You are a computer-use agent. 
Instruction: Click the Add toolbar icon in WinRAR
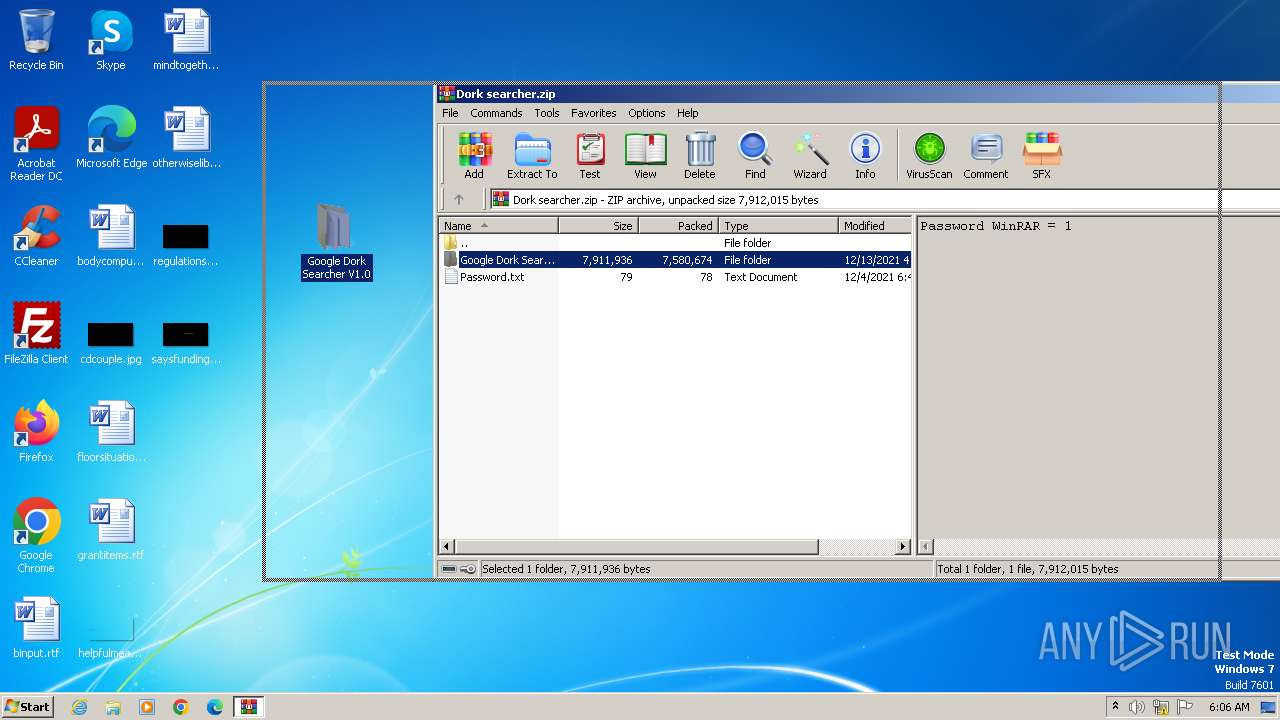474,156
